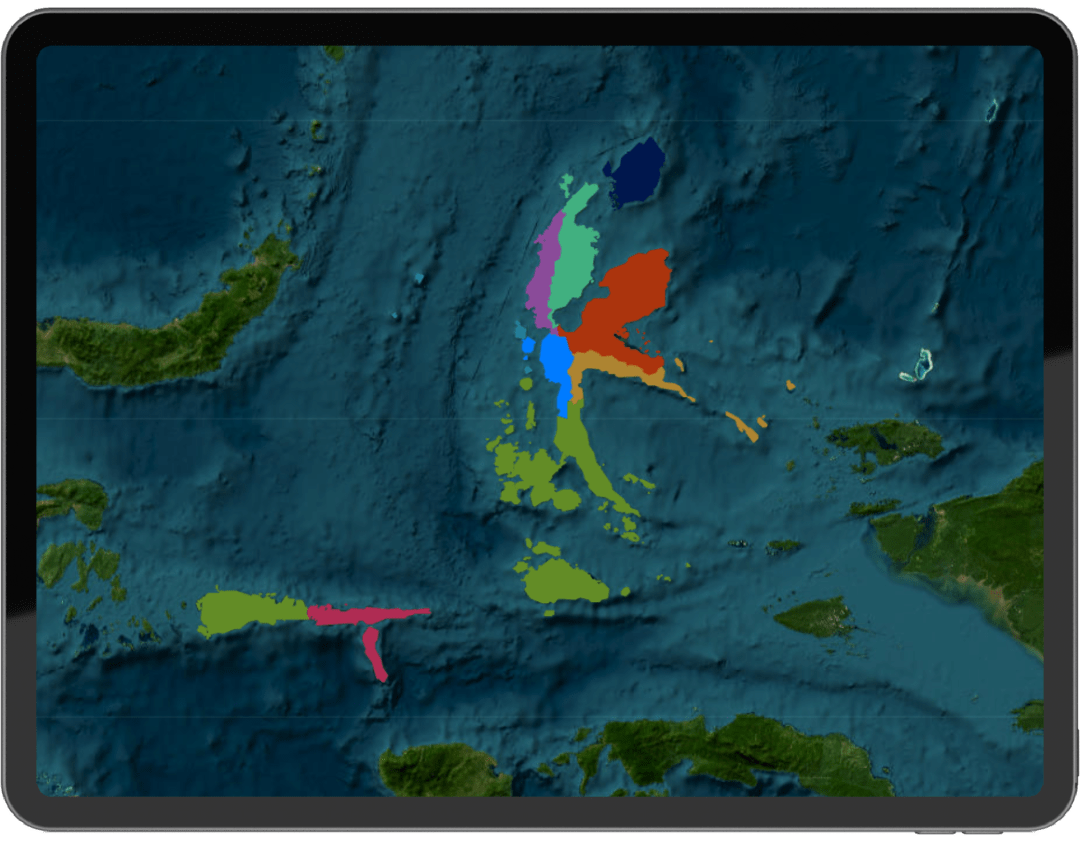Click the dark navy island region
The image size is (1080, 841).
click(636, 172)
